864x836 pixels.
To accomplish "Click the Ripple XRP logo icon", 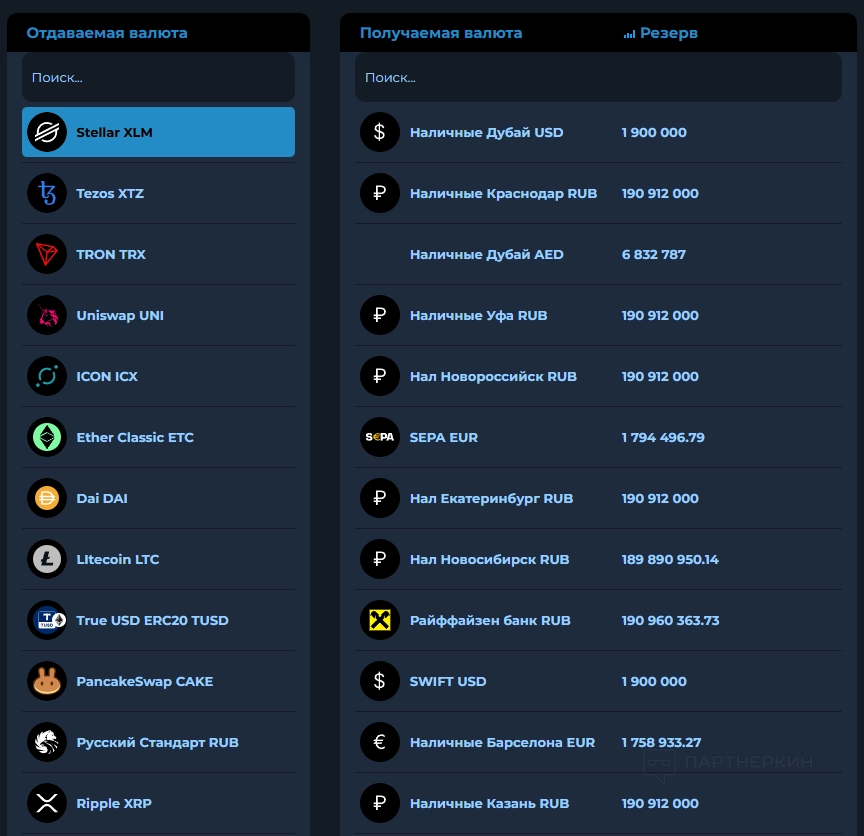I will click(x=47, y=803).
